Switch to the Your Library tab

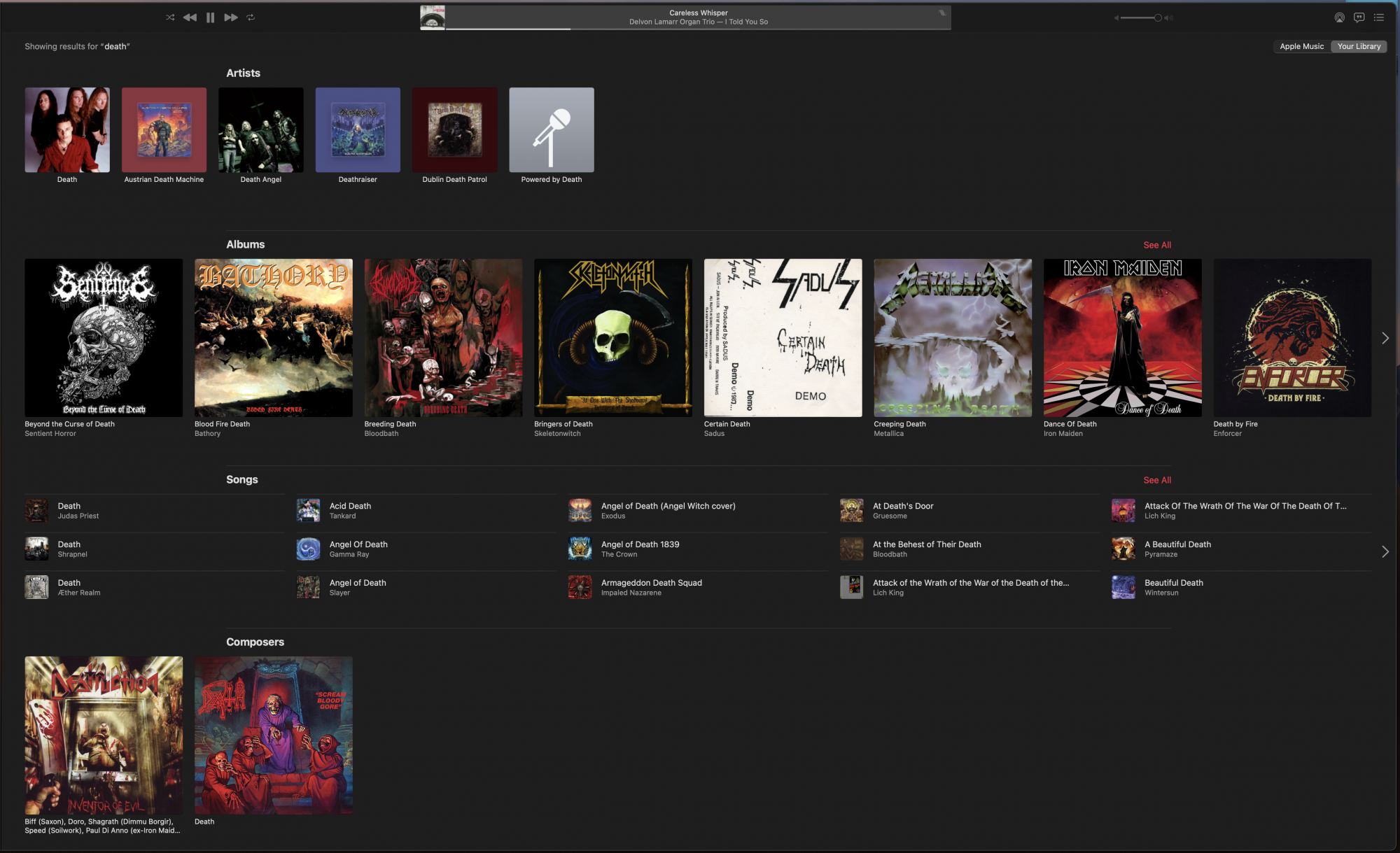(1359, 46)
